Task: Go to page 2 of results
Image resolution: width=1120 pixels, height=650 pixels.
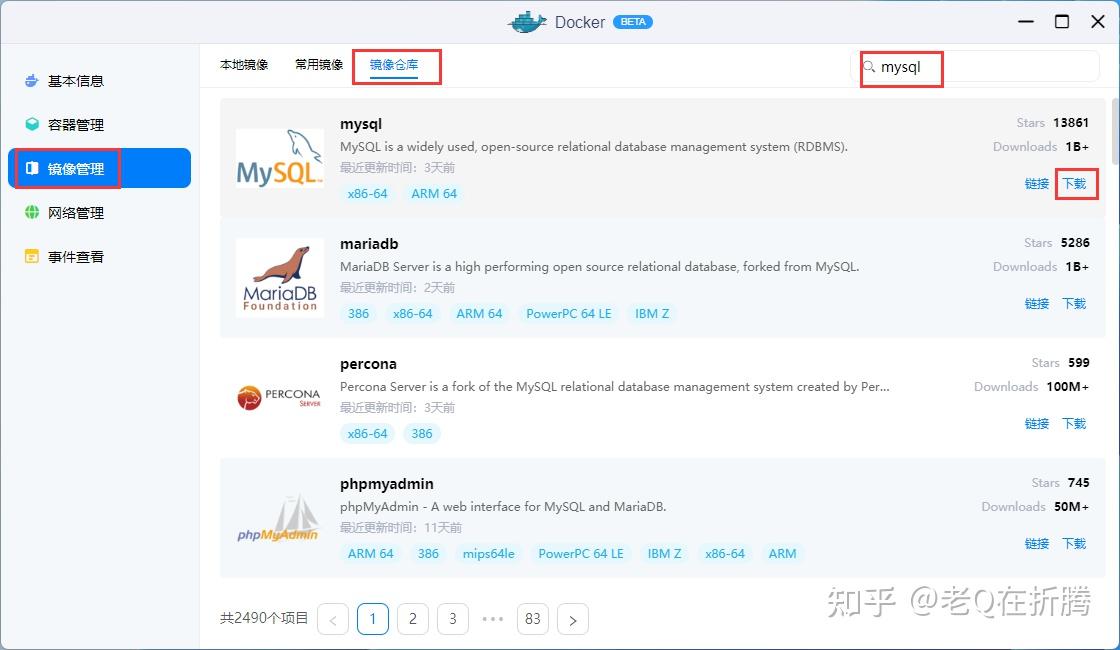Action: point(413,618)
